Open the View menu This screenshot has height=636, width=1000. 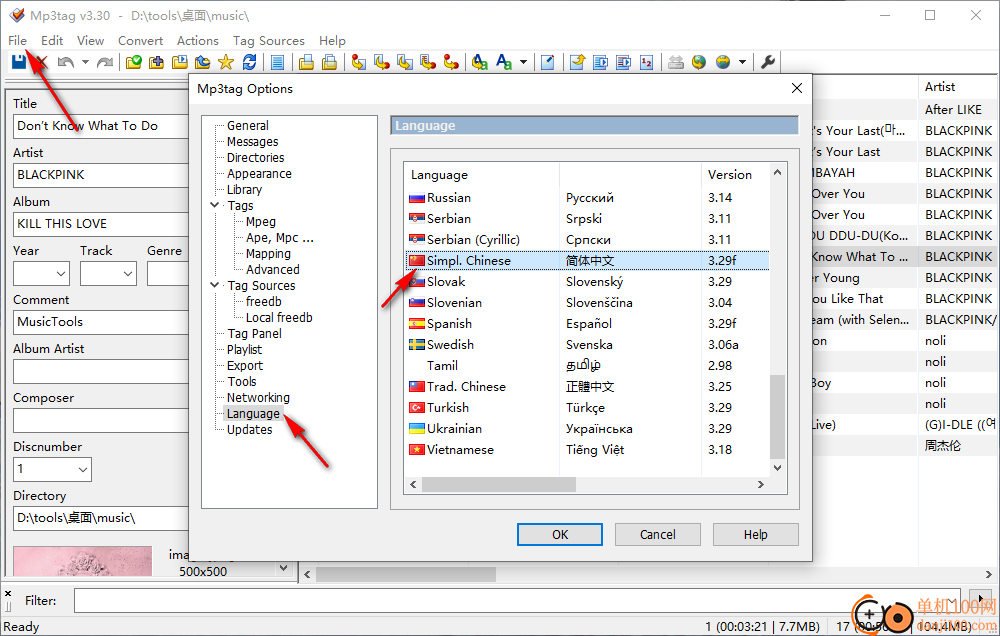point(91,41)
